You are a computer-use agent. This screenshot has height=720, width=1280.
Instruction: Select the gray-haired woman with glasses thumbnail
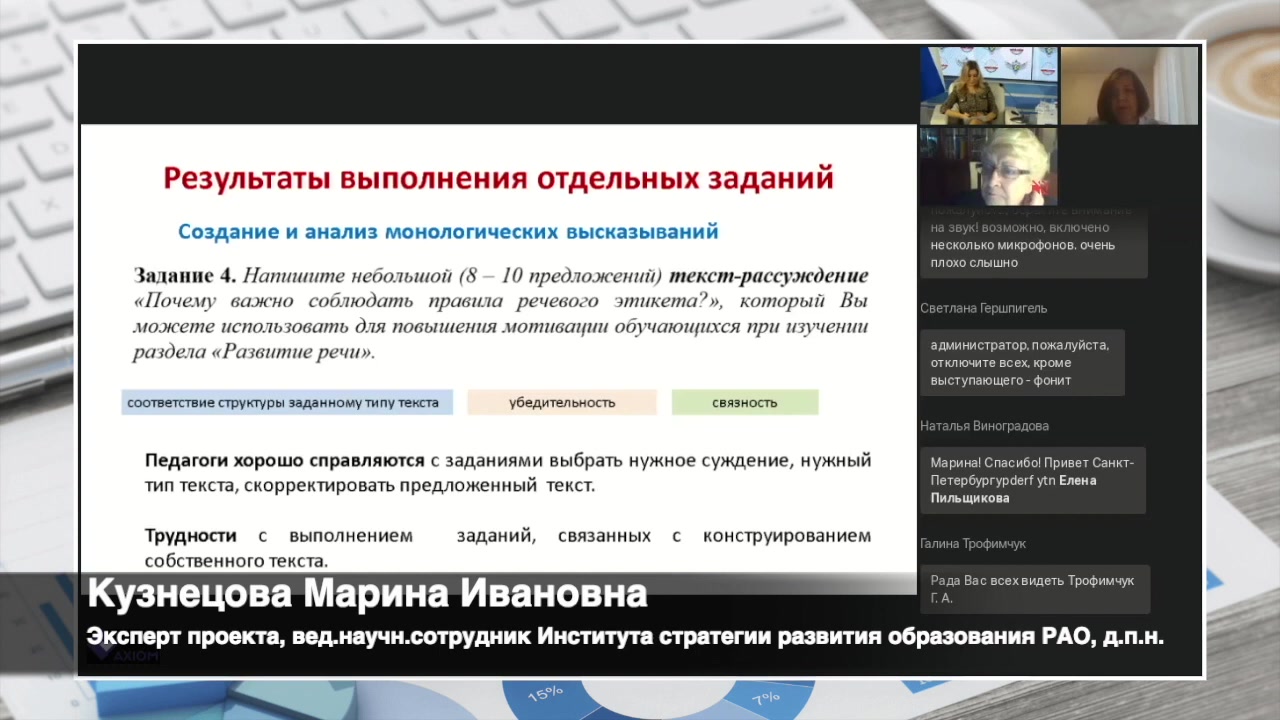pos(989,166)
